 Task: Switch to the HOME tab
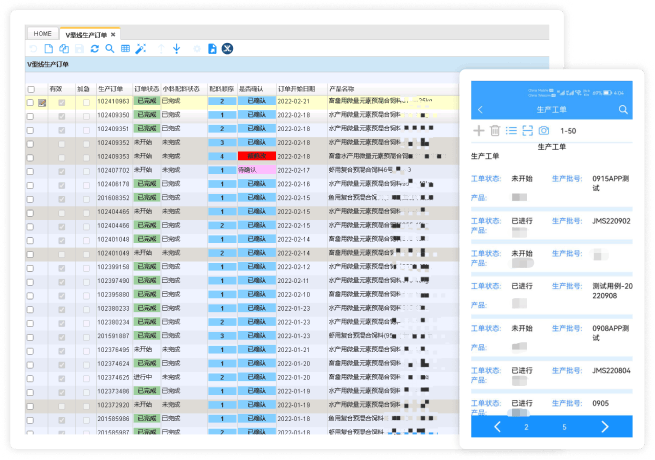pyautogui.click(x=43, y=34)
